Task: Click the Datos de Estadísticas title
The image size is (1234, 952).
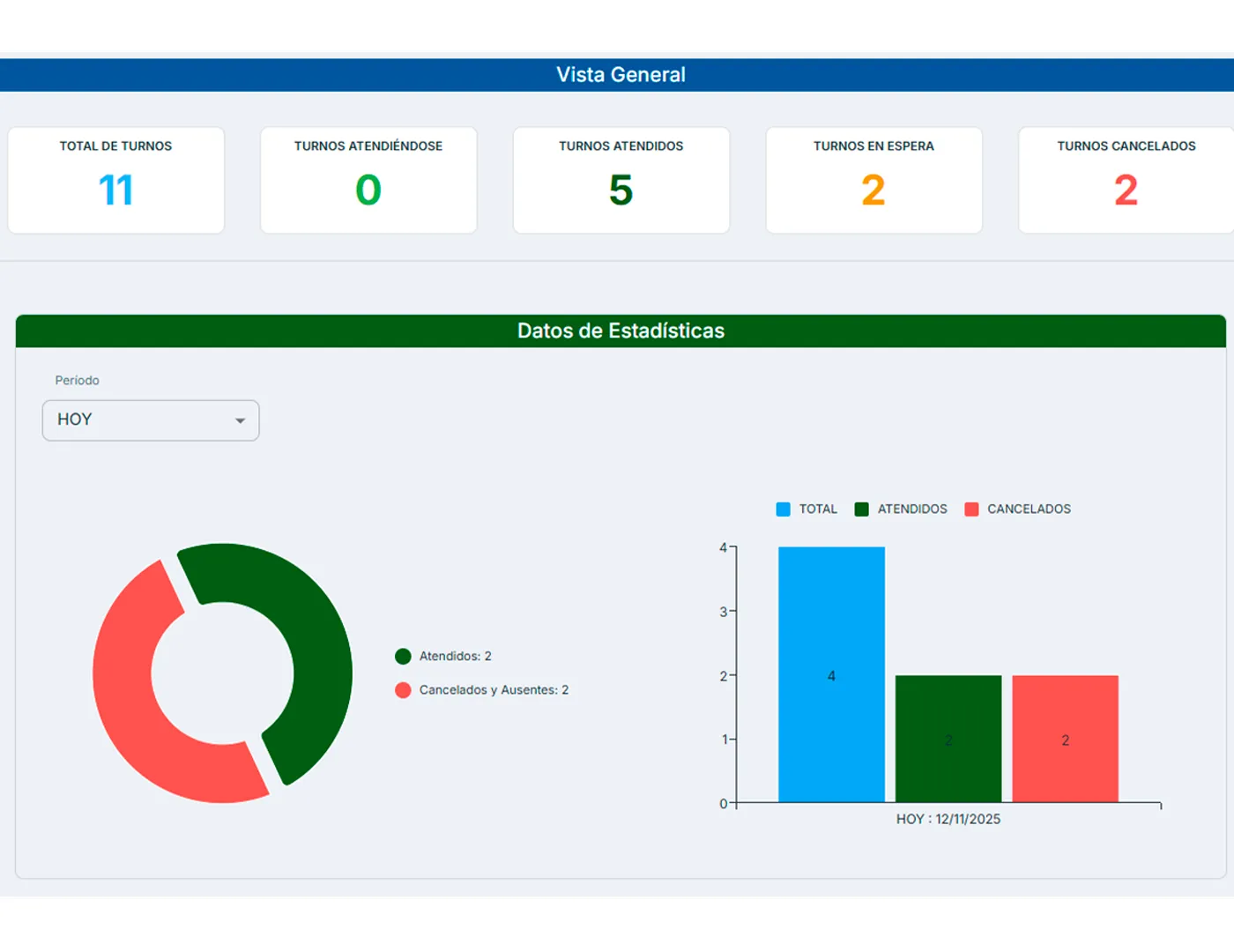Action: pos(621,331)
